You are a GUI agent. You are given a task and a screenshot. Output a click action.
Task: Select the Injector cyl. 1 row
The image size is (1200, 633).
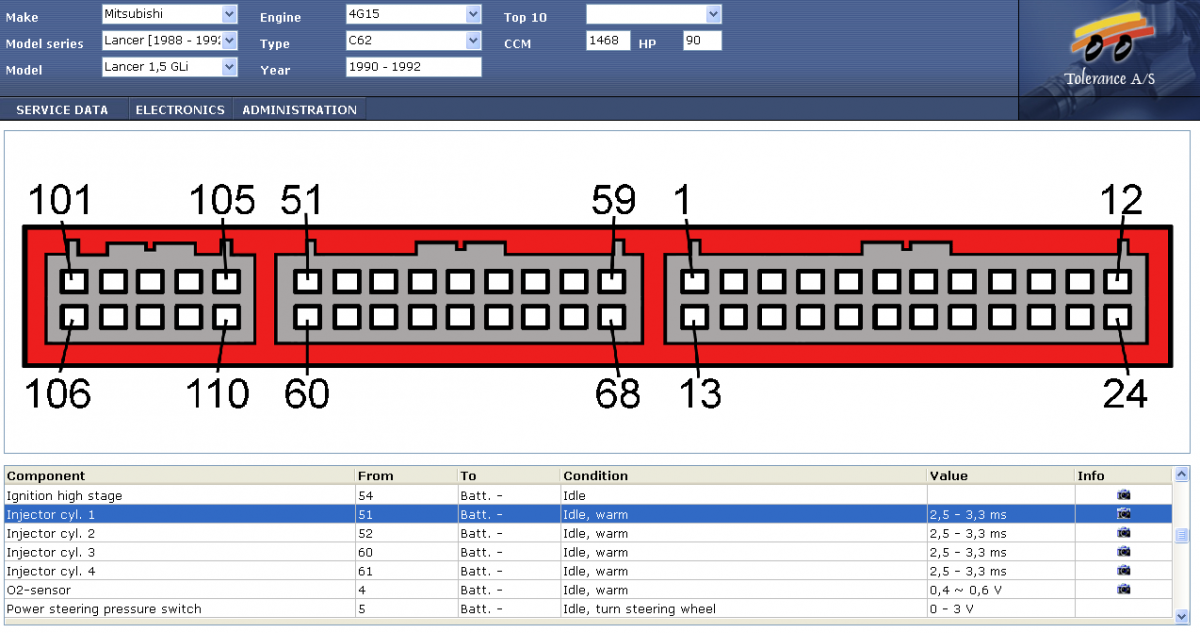point(588,514)
